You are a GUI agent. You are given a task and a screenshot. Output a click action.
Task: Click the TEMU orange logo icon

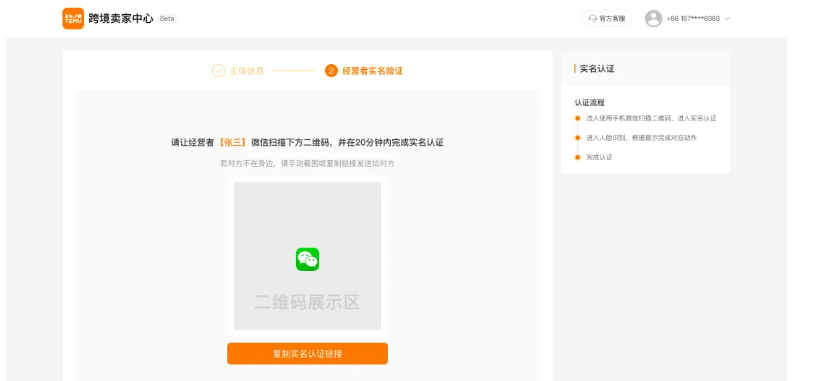73,19
